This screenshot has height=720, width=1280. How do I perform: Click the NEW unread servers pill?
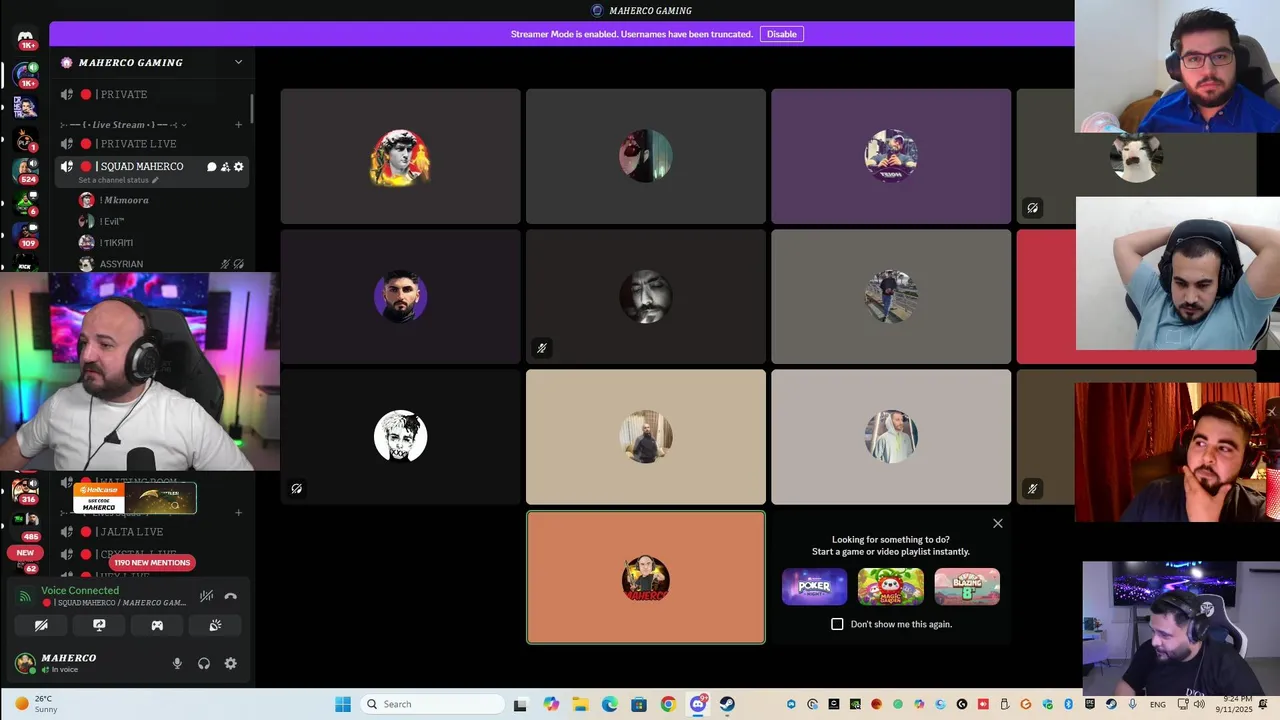click(25, 552)
